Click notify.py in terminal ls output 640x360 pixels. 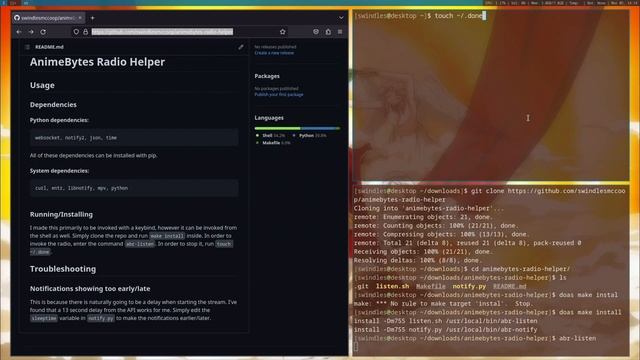pyautogui.click(x=469, y=287)
